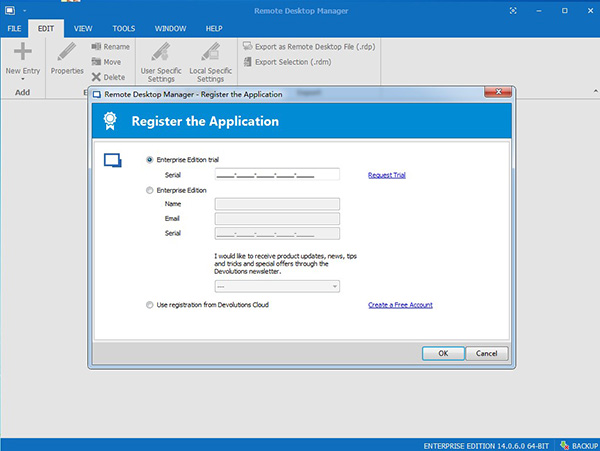Select the Enterprise Edition trial radio button

[150, 160]
